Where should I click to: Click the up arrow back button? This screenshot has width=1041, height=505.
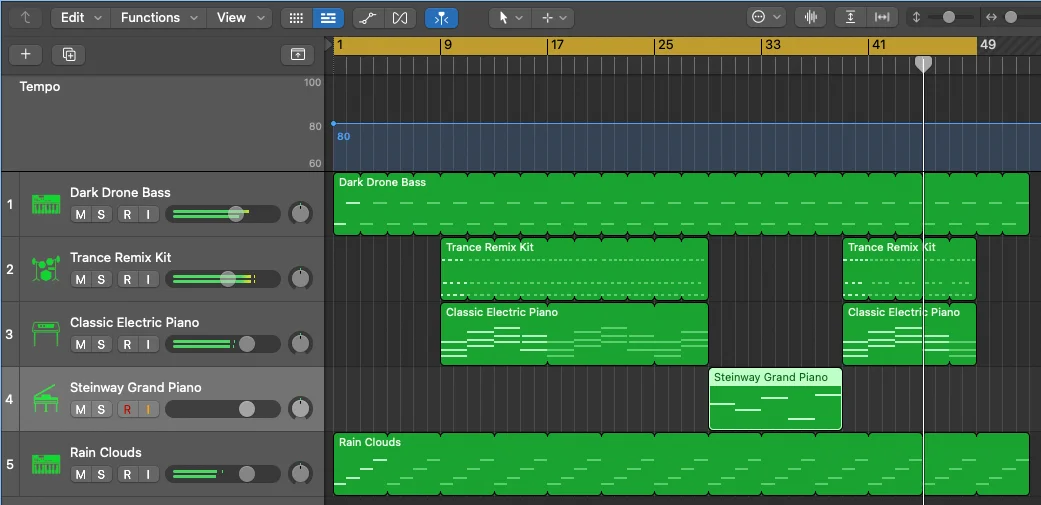click(26, 18)
